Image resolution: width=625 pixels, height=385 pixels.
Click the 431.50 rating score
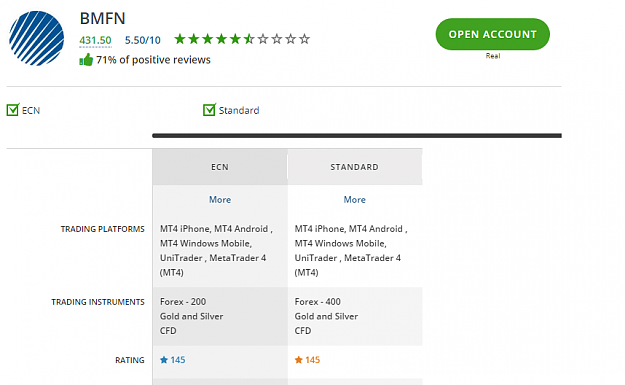tap(95, 40)
